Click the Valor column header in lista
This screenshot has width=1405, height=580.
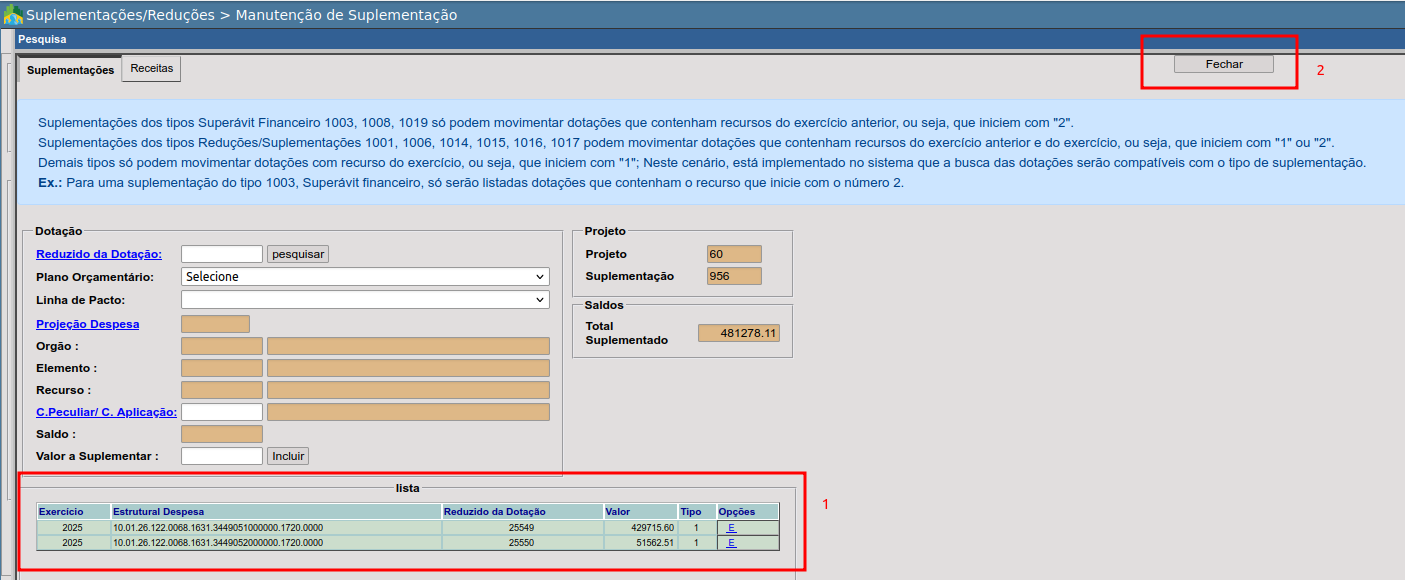[618, 512]
